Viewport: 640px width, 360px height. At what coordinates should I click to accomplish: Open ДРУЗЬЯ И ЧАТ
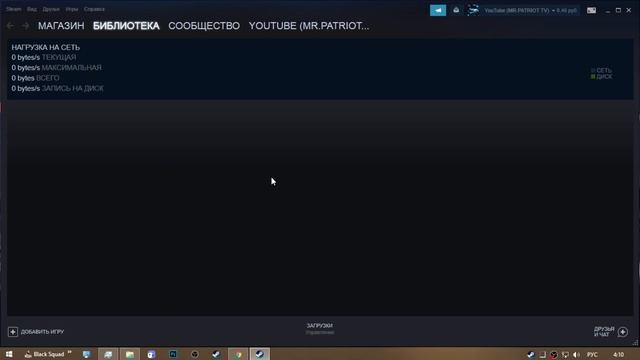click(x=604, y=332)
